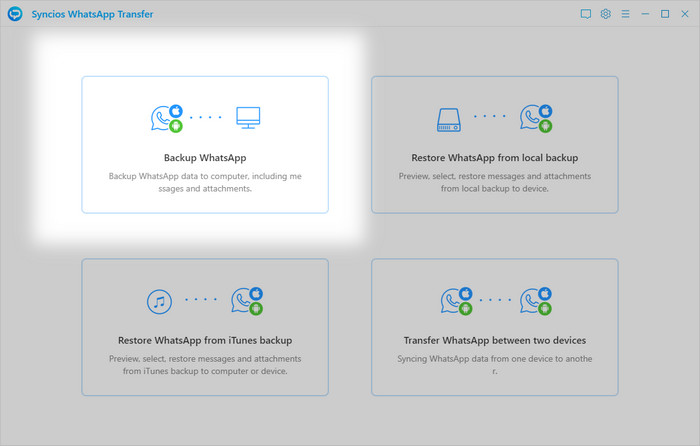Click 'Syncing WhatsApp data from one device' description
This screenshot has height=446, width=700.
click(495, 365)
